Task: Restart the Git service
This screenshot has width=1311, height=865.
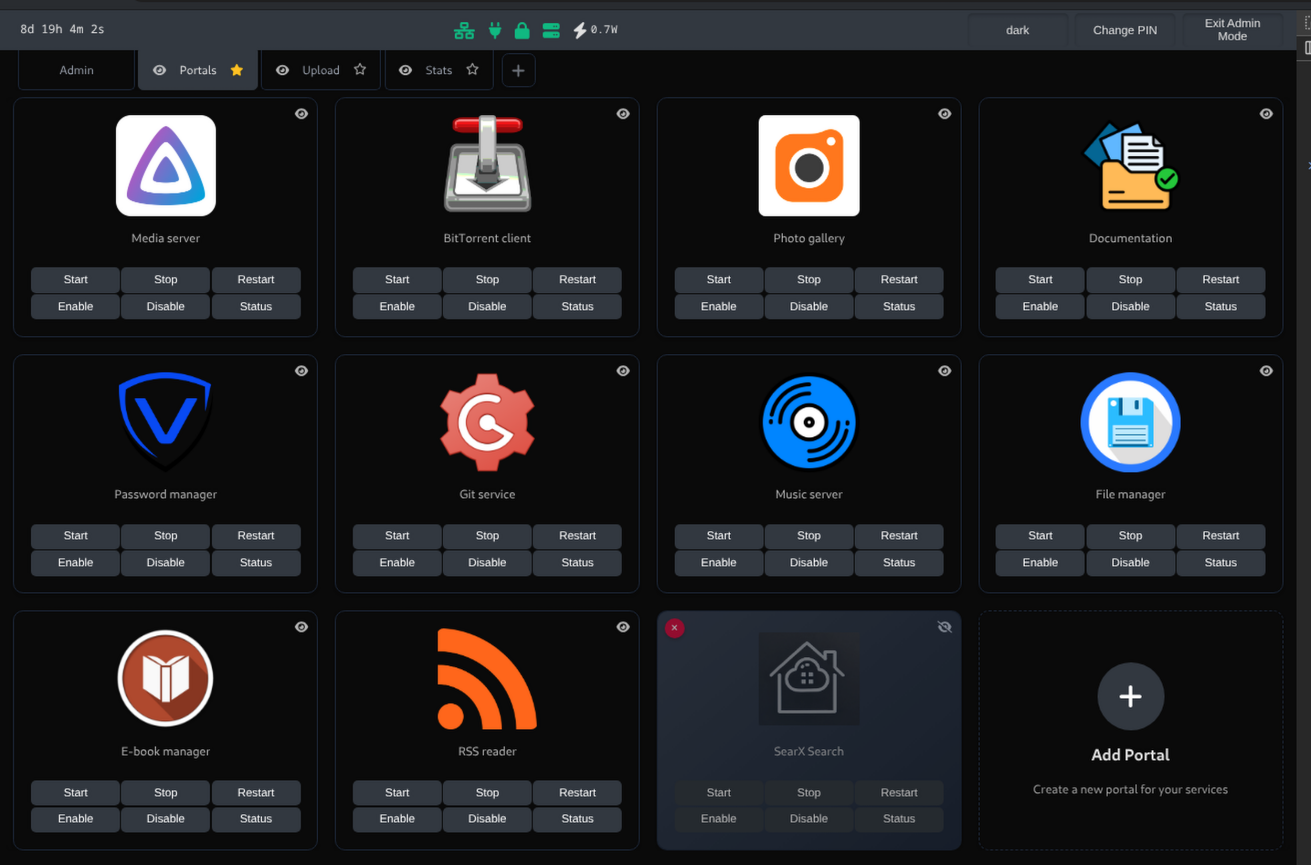Action: tap(577, 536)
